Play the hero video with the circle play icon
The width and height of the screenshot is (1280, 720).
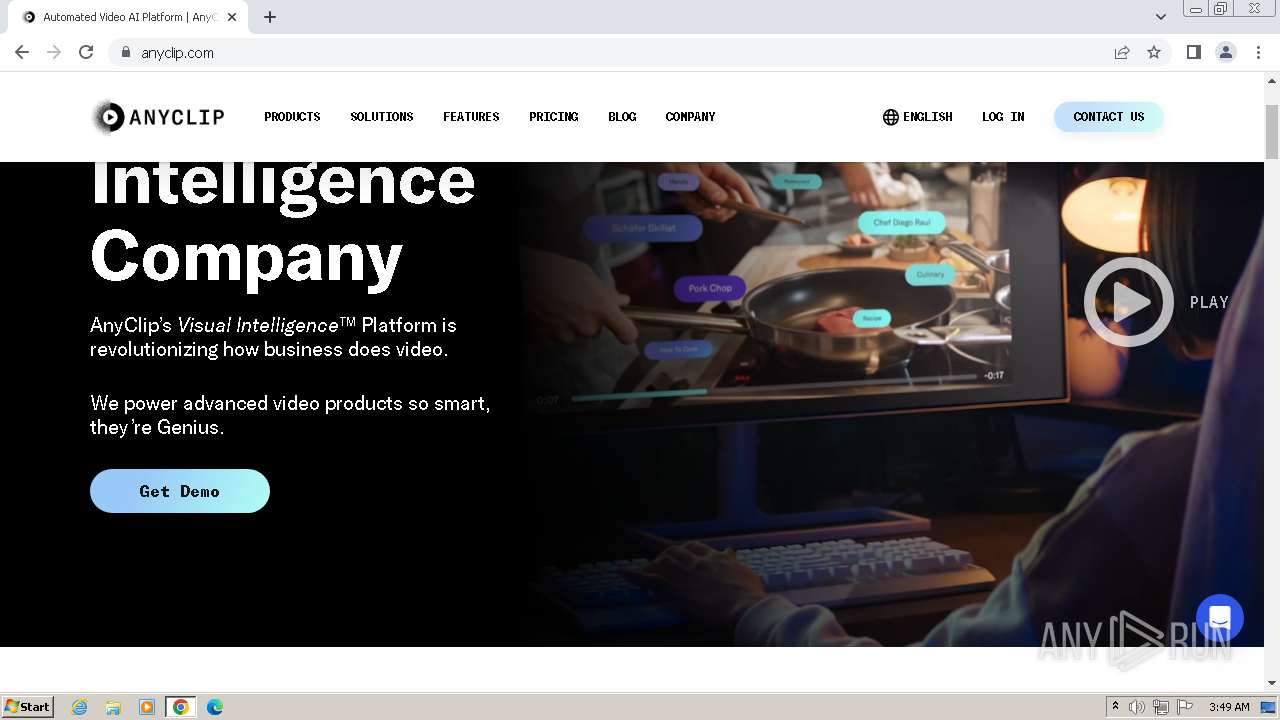pos(1129,302)
